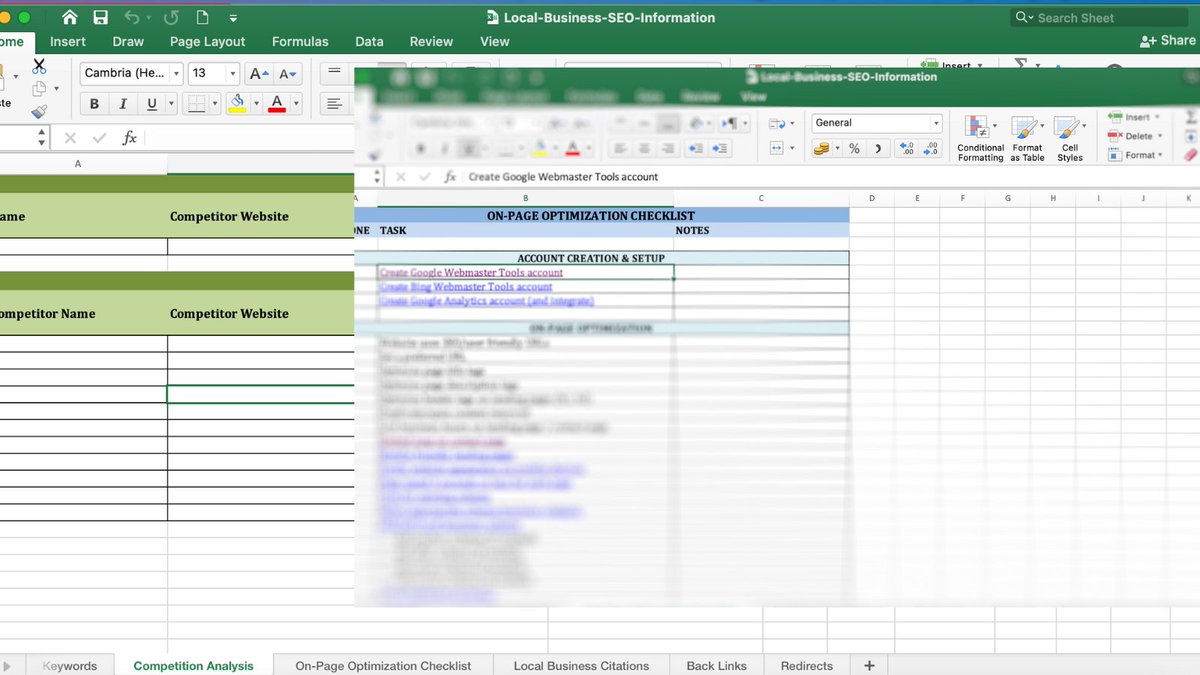Open the Draw ribbon tab
1200x675 pixels.
click(x=128, y=42)
